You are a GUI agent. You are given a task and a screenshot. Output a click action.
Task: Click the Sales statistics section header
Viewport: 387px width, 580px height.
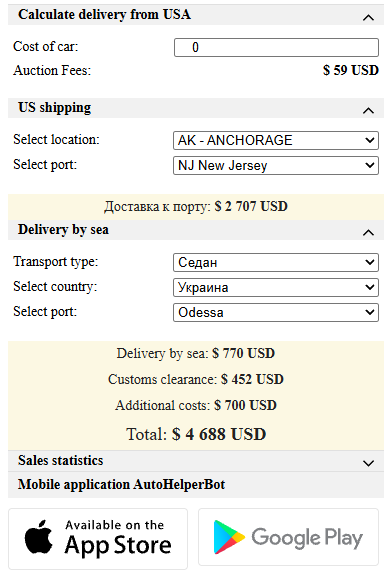click(x=196, y=461)
